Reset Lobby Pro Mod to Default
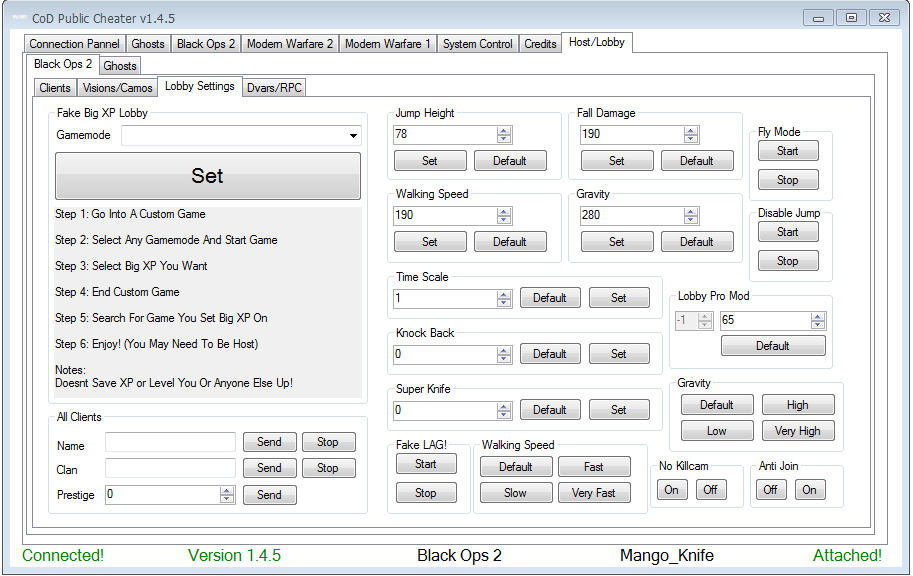This screenshot has width=913, height=576. [773, 345]
